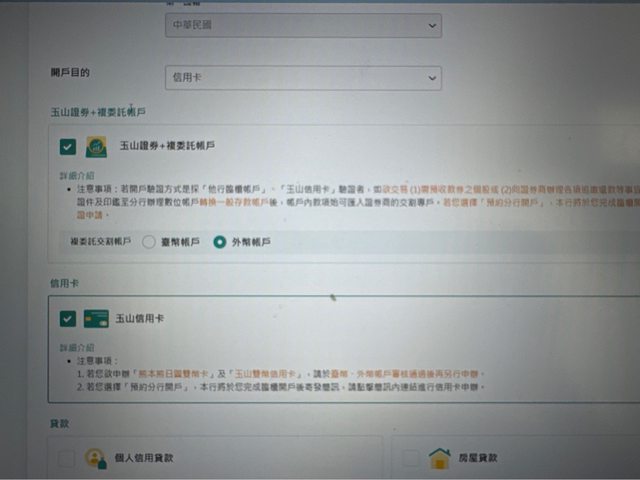Click the 個人信用貸款 label text
The image size is (640, 480).
pos(146,458)
